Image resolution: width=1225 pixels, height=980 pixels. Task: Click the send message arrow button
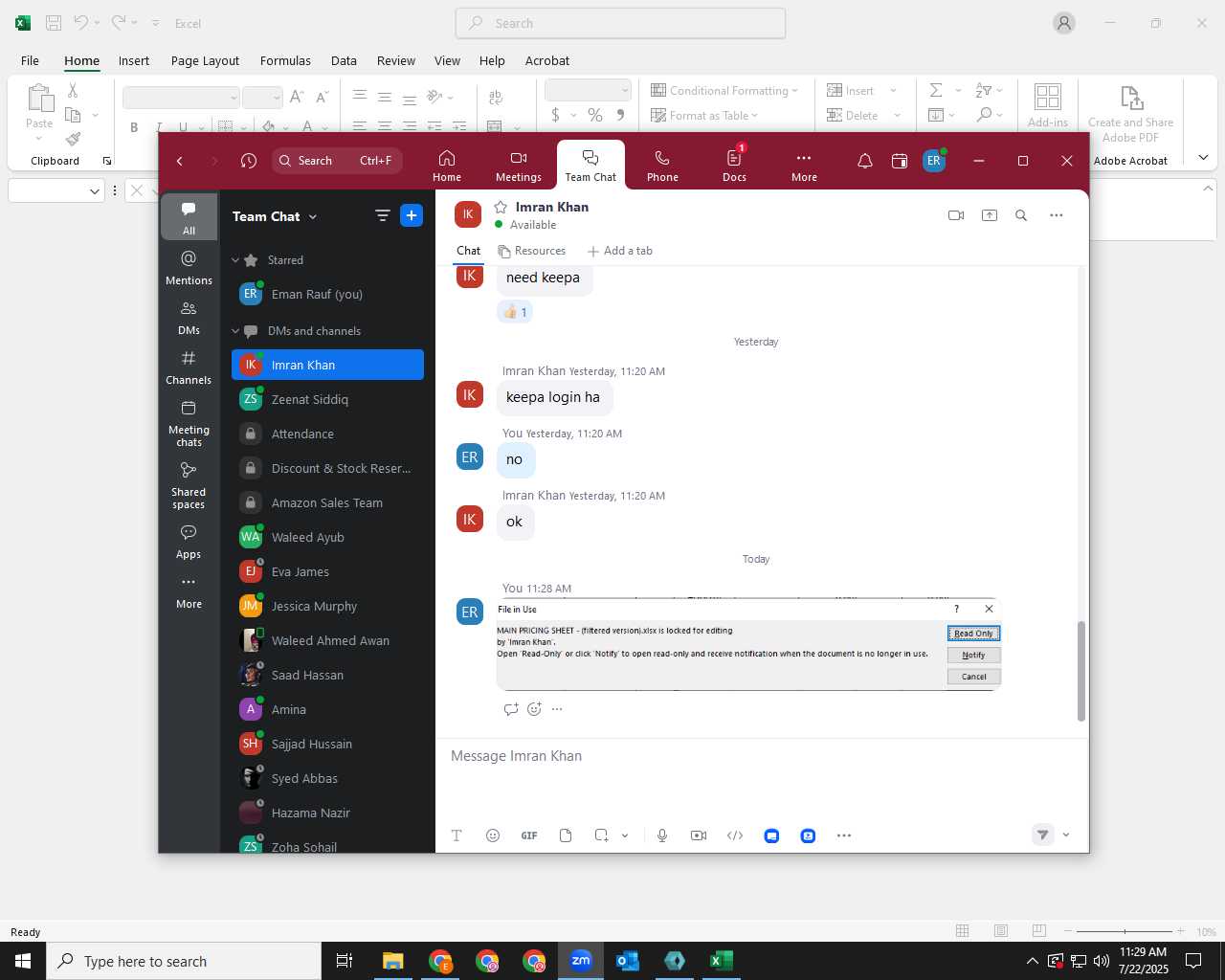pos(1042,835)
